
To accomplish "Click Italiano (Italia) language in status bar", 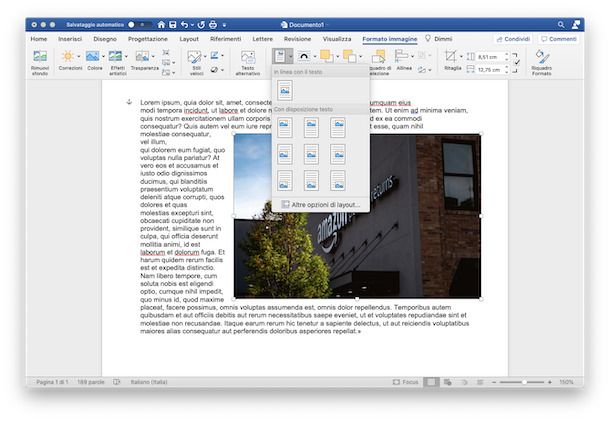I will coord(149,382).
